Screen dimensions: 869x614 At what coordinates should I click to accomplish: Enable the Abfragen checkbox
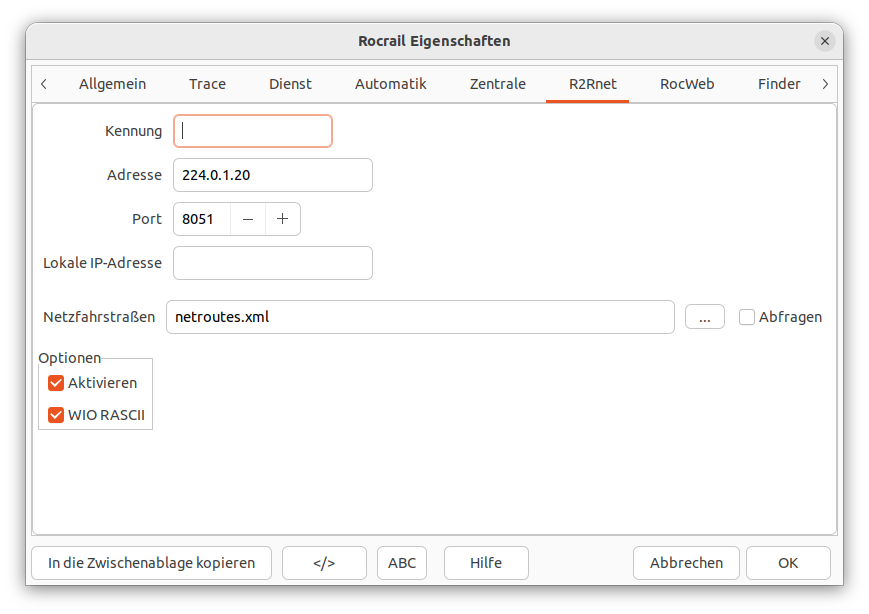point(747,317)
